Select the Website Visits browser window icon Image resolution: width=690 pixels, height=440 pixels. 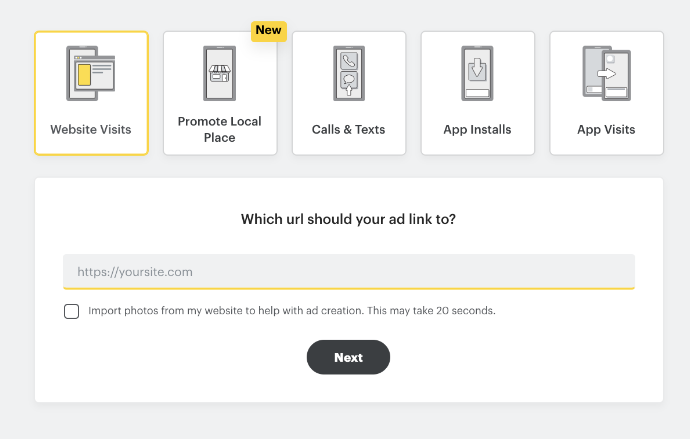91,73
